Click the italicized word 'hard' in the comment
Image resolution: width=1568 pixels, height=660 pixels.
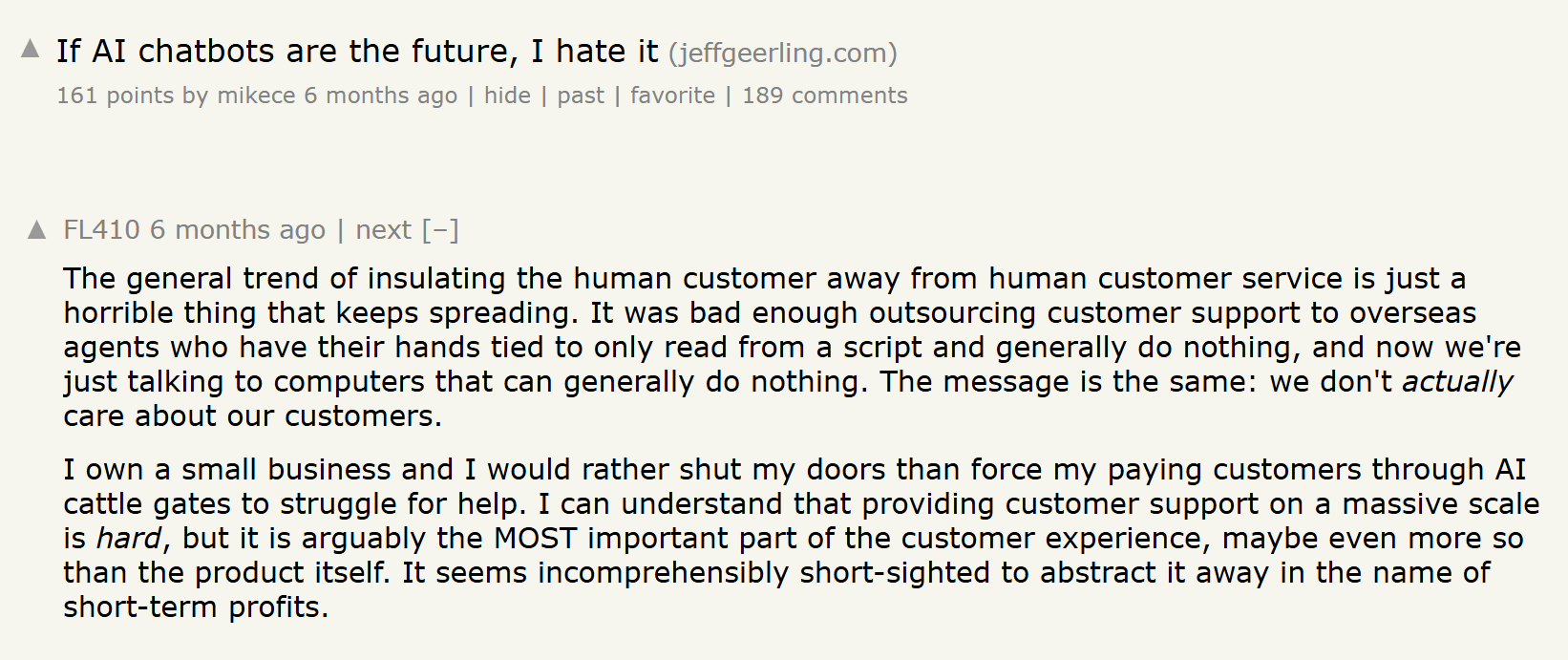tap(130, 539)
